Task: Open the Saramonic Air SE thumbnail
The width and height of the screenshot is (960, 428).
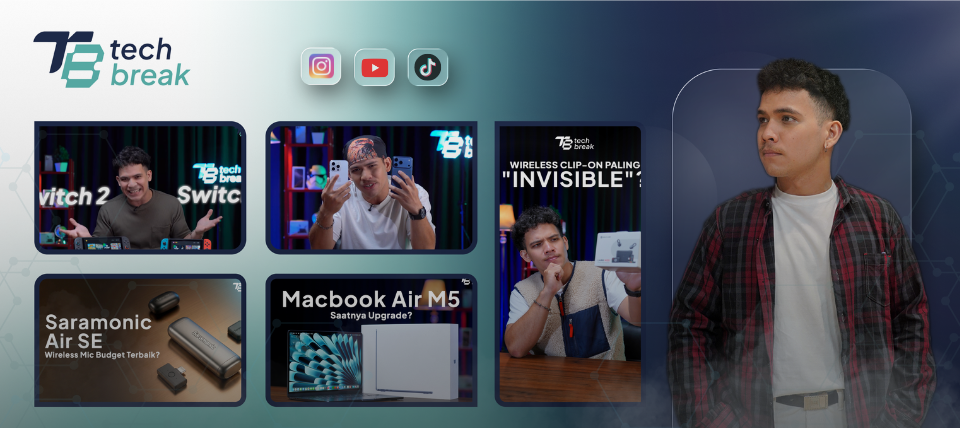Action: click(x=140, y=340)
